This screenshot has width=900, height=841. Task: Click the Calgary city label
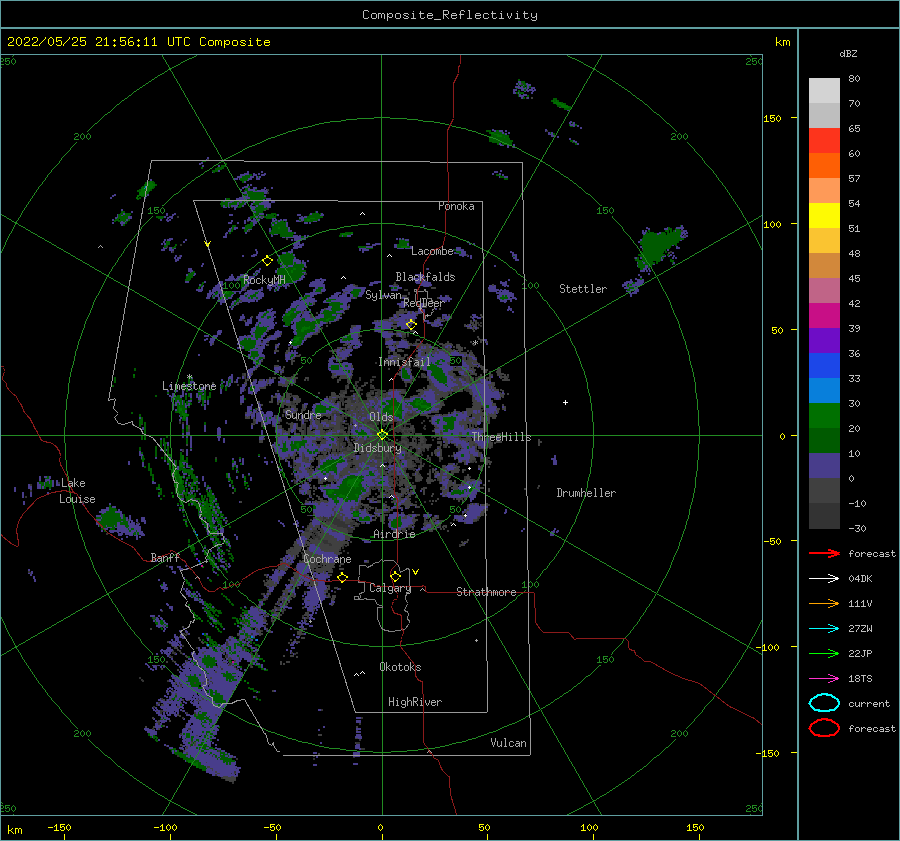pyautogui.click(x=390, y=588)
